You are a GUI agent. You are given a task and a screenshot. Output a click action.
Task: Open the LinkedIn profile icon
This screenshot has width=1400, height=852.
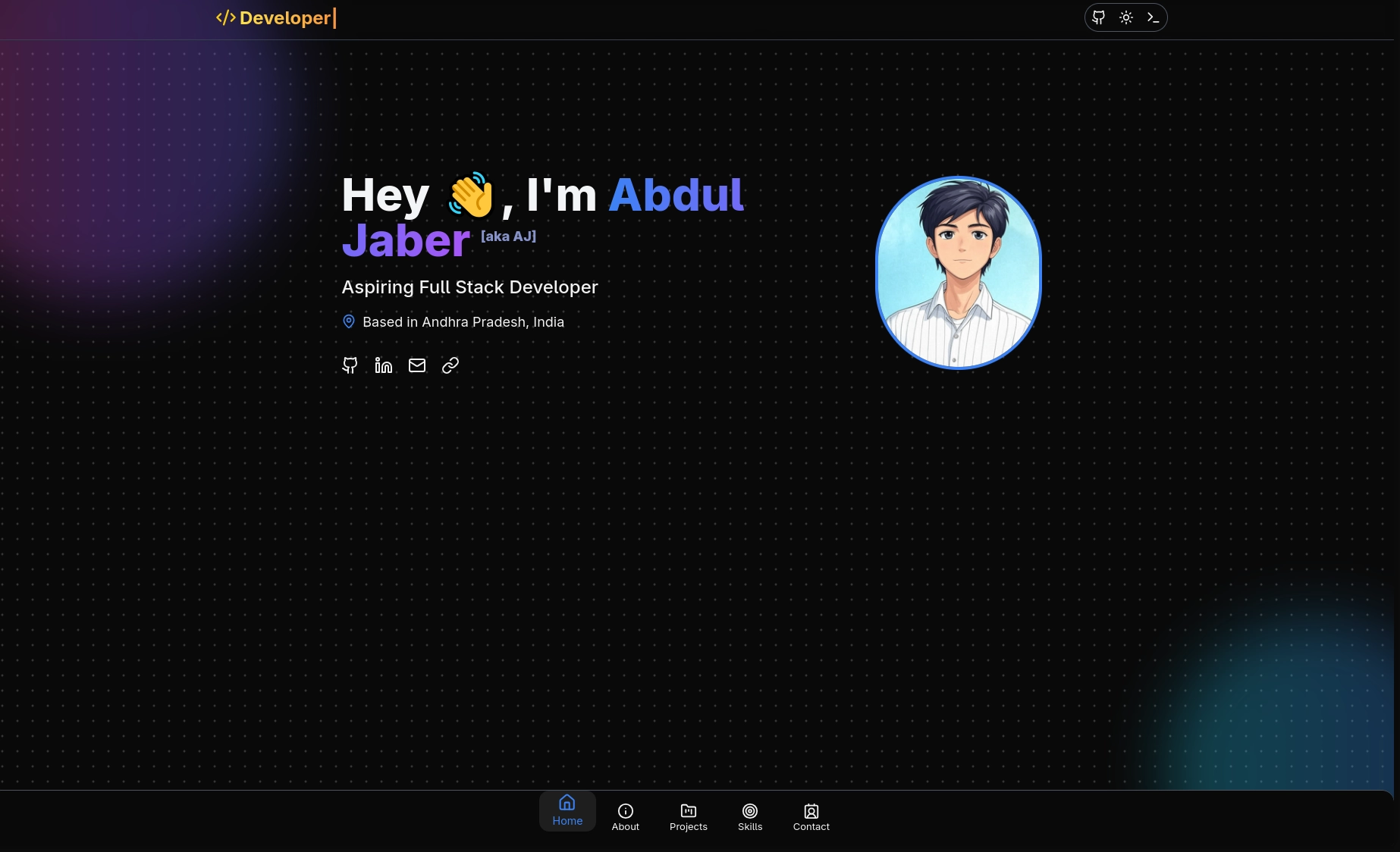pos(384,365)
